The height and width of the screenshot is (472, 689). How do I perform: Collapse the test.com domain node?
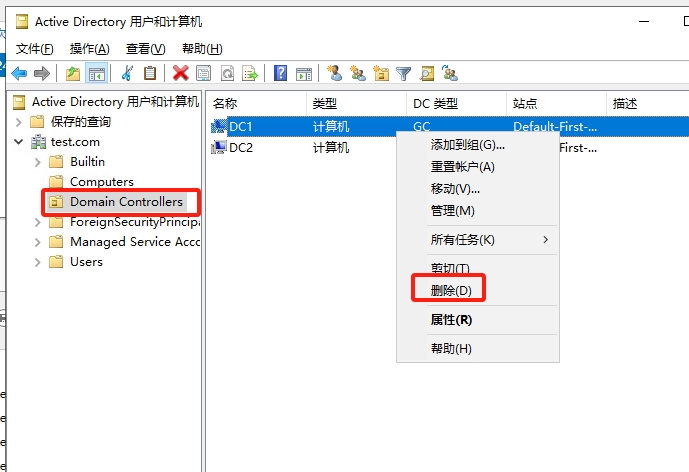pyautogui.click(x=18, y=142)
